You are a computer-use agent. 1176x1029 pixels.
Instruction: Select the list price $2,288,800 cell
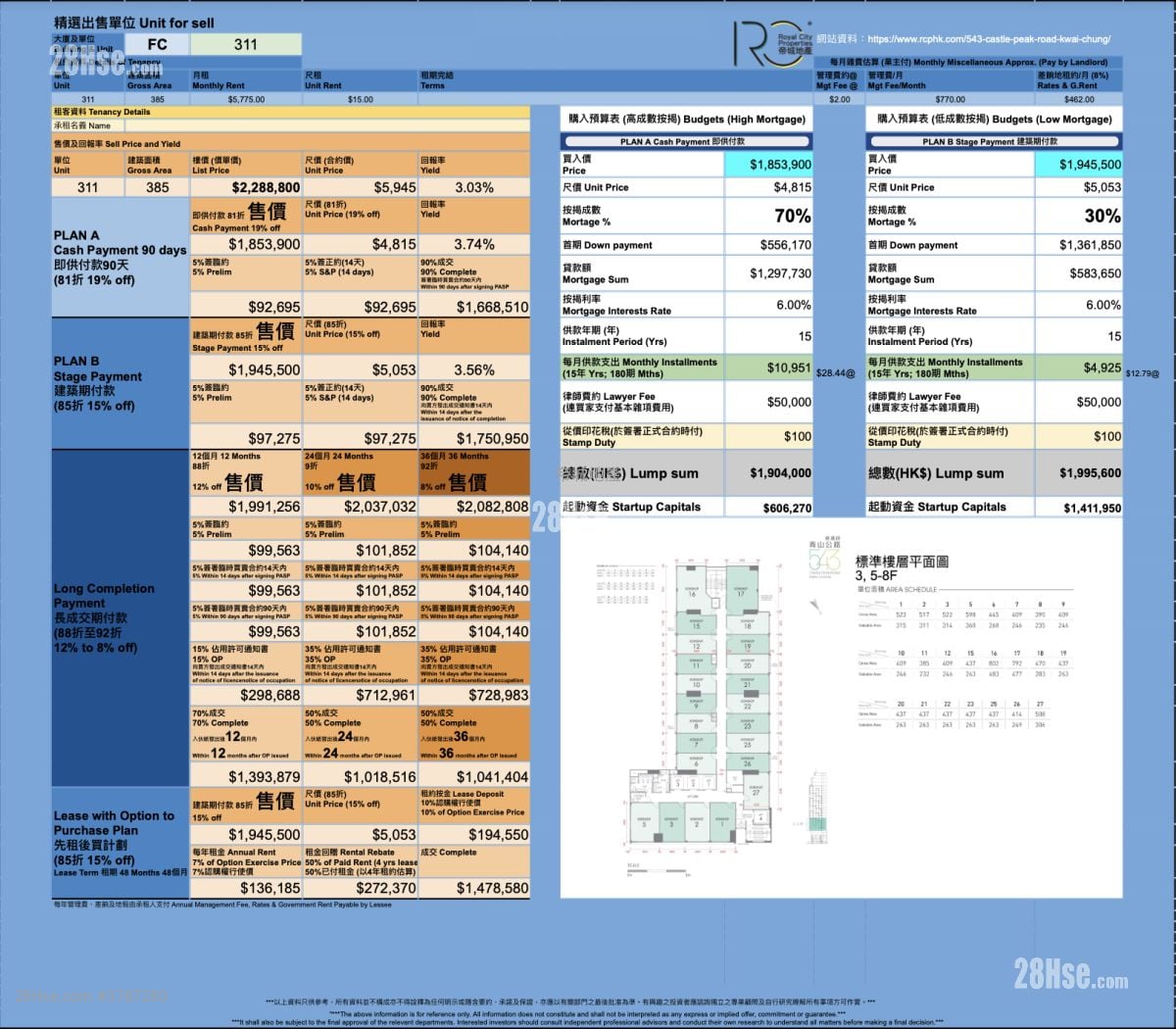tap(246, 187)
